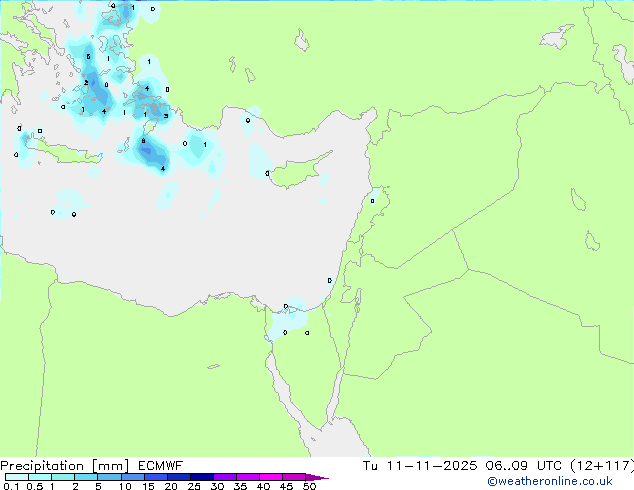
Task: Click the date '11-11-2025' in the caption
Action: tap(431, 466)
